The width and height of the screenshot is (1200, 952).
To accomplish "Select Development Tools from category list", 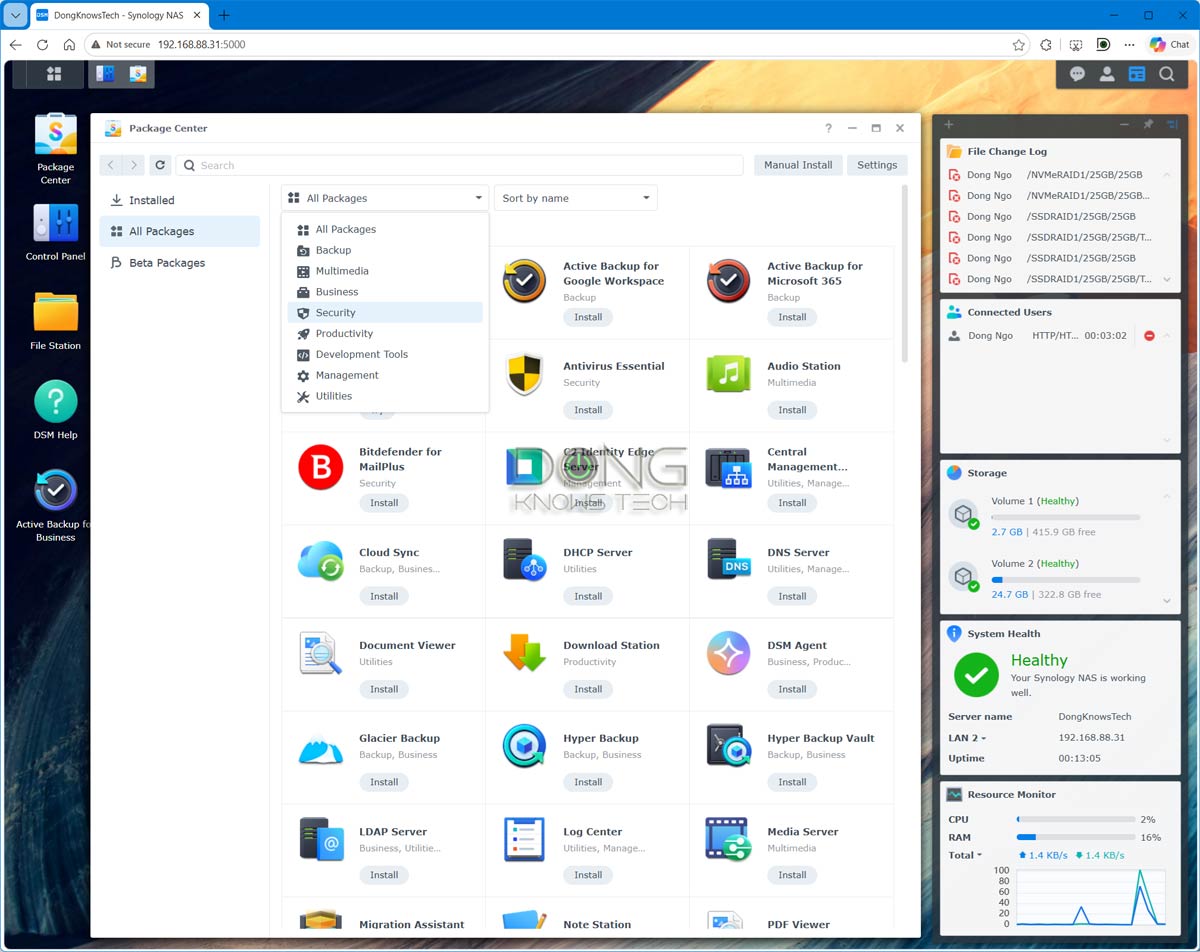I will coord(385,354).
